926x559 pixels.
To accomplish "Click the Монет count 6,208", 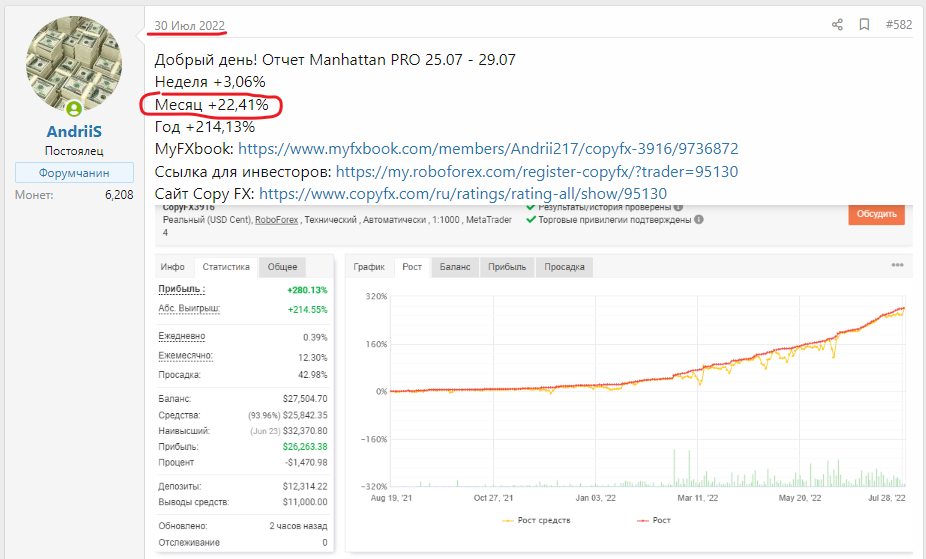I will [119, 195].
